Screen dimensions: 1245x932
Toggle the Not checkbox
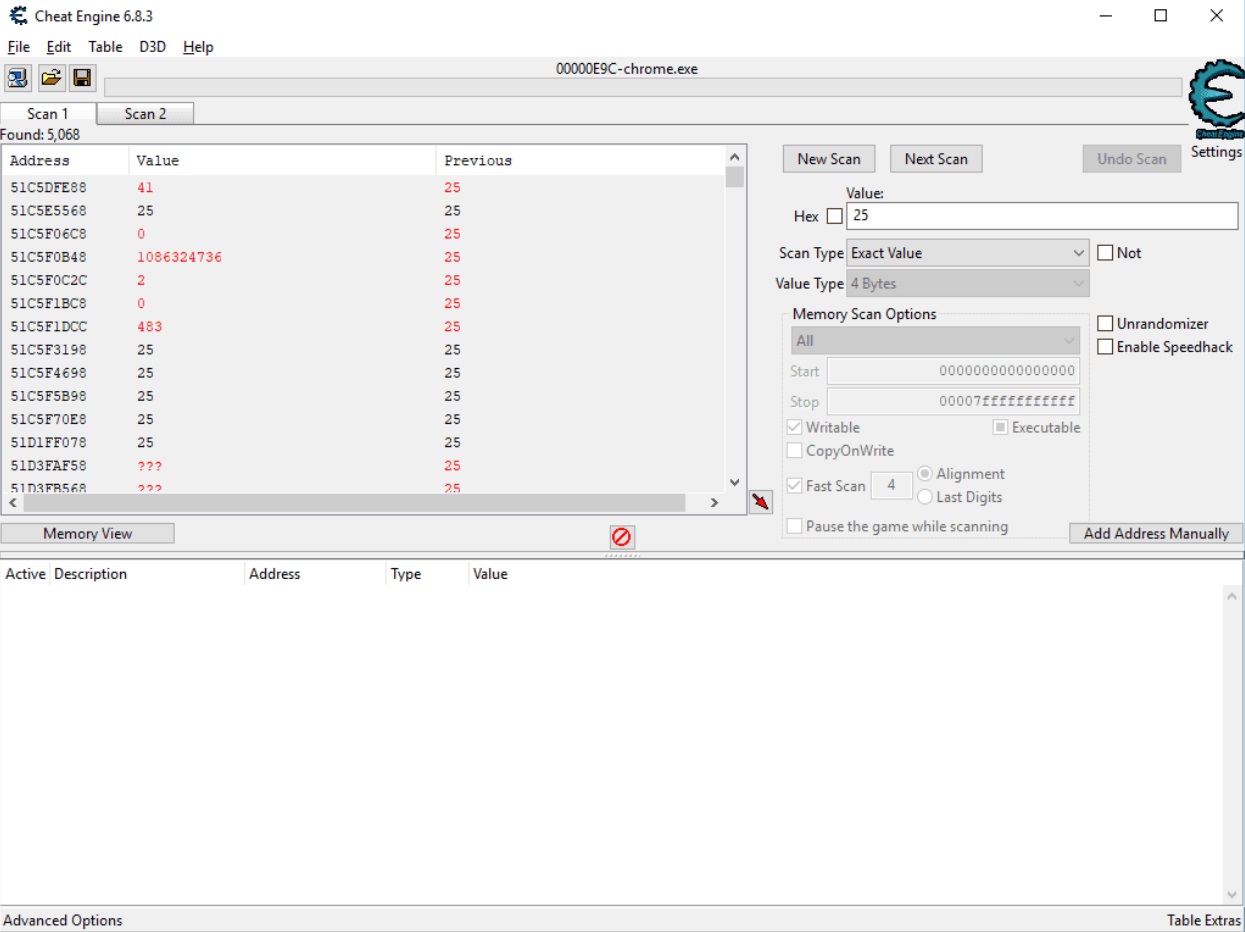1105,253
